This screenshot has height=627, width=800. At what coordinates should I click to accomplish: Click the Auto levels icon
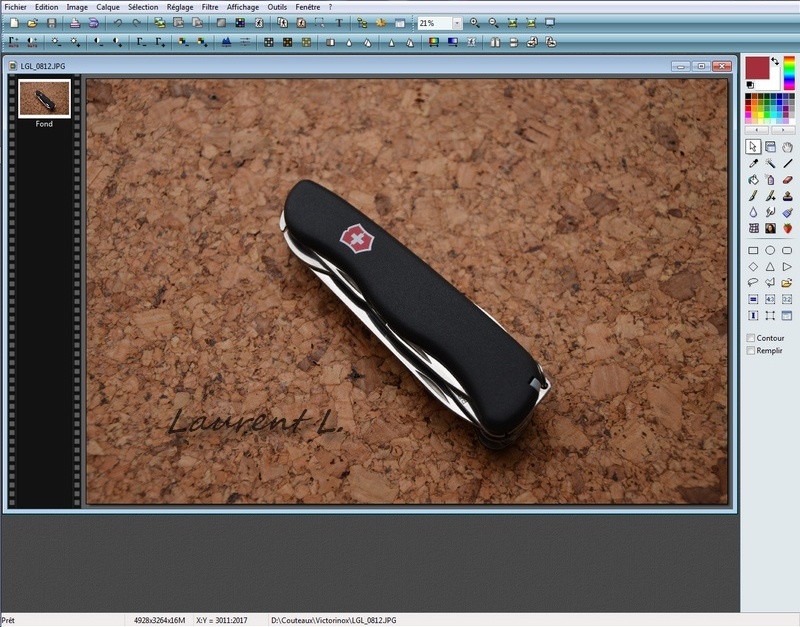(x=13, y=42)
